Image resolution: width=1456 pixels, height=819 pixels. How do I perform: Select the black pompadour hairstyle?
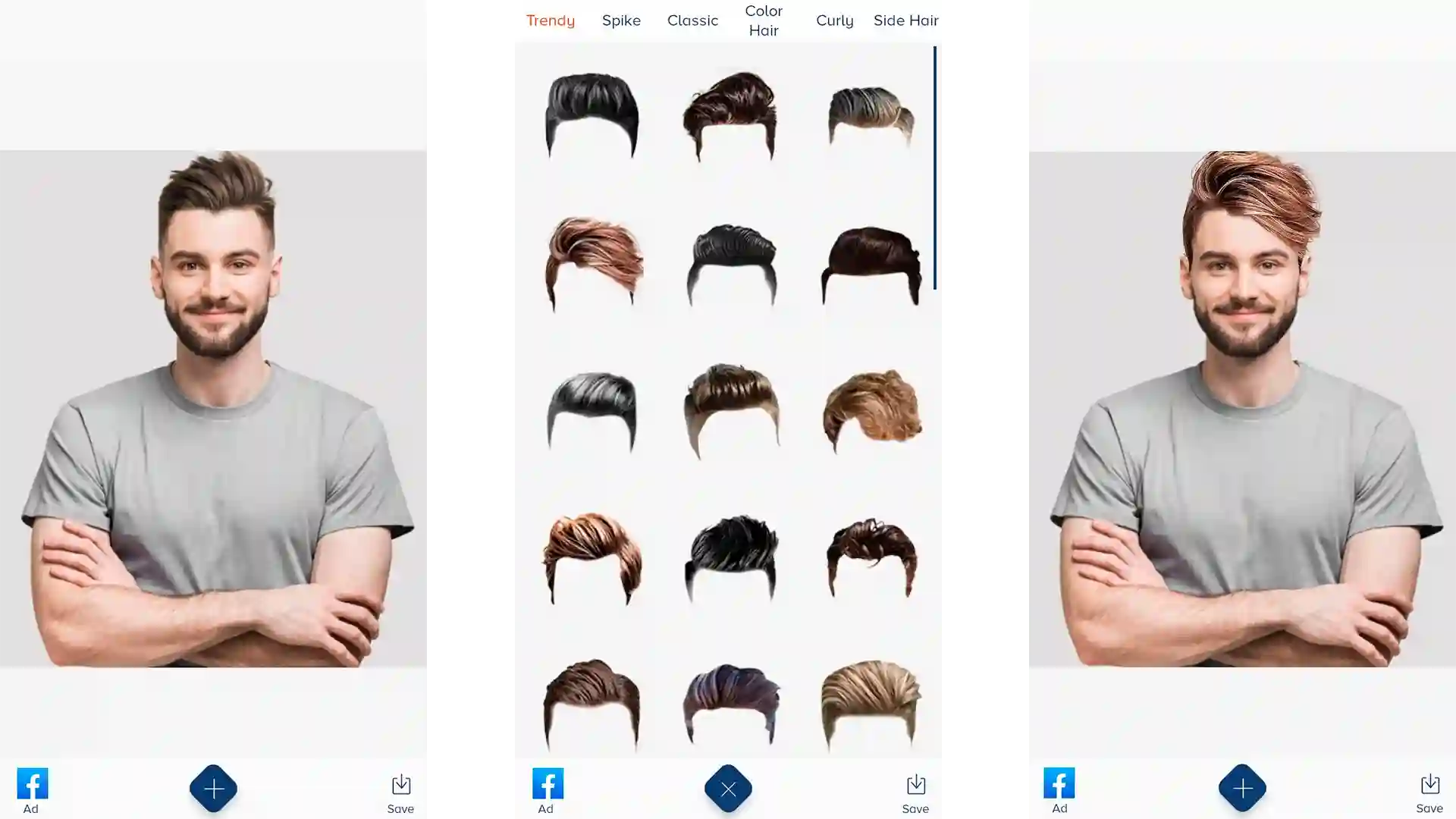pos(591,113)
